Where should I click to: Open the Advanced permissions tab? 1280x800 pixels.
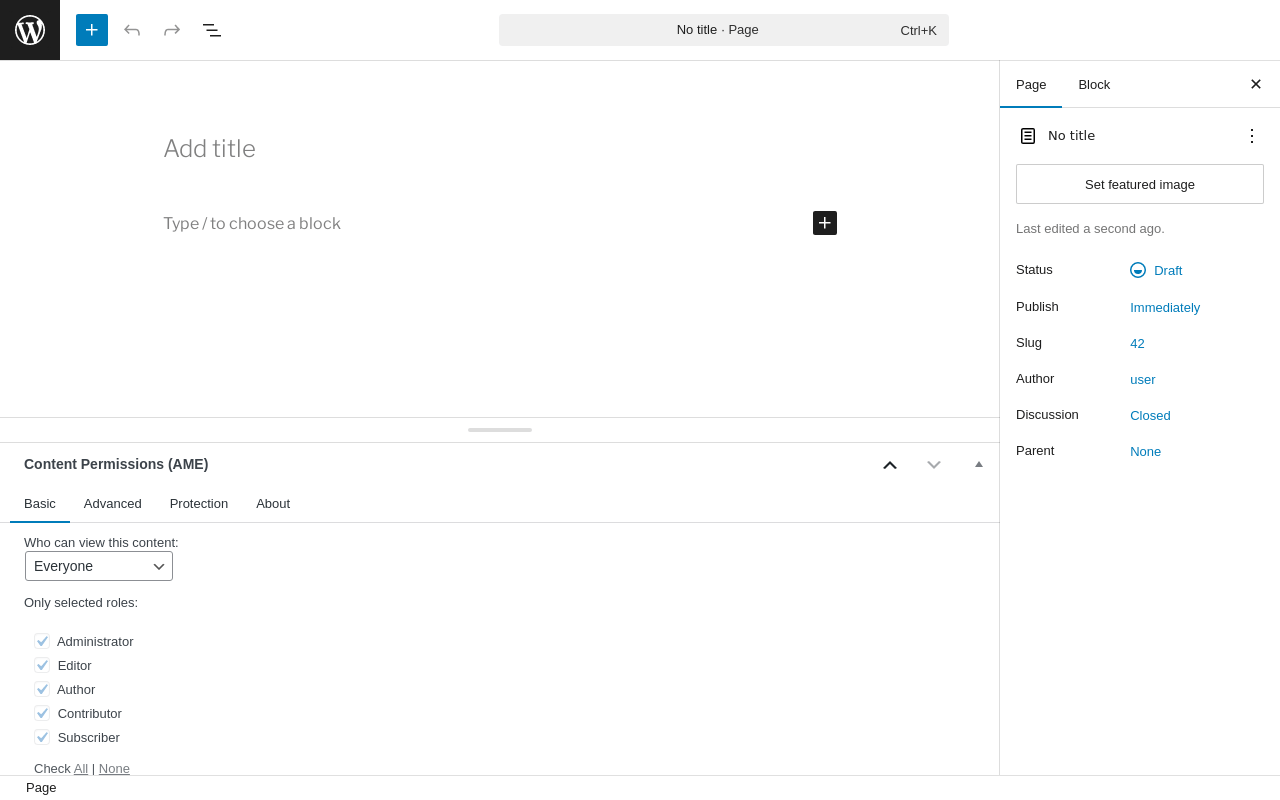[x=113, y=504]
